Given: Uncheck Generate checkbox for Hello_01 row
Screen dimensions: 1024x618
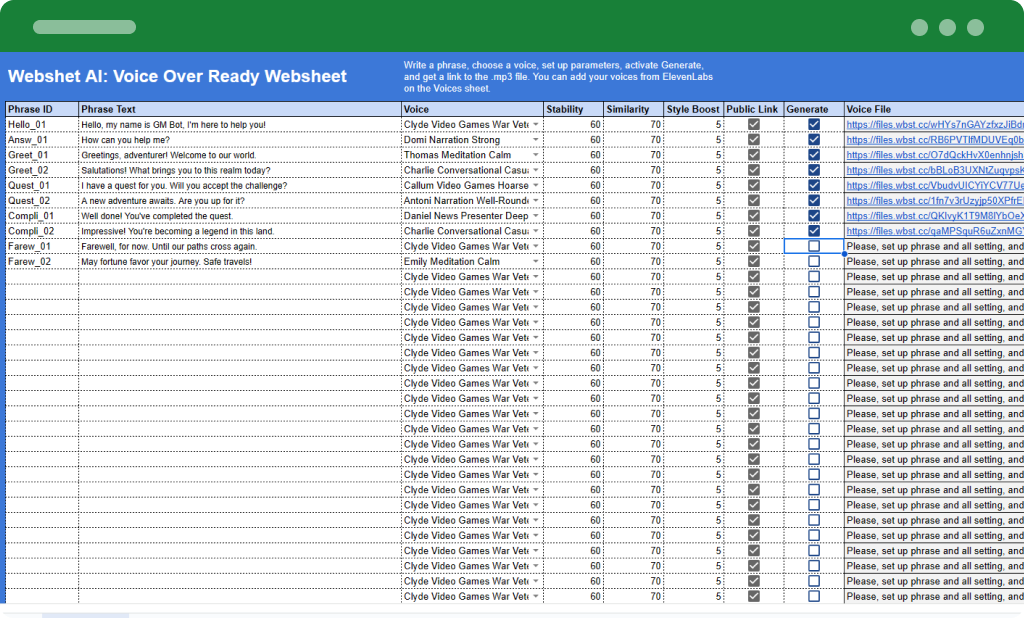Looking at the screenshot, I should [814, 124].
